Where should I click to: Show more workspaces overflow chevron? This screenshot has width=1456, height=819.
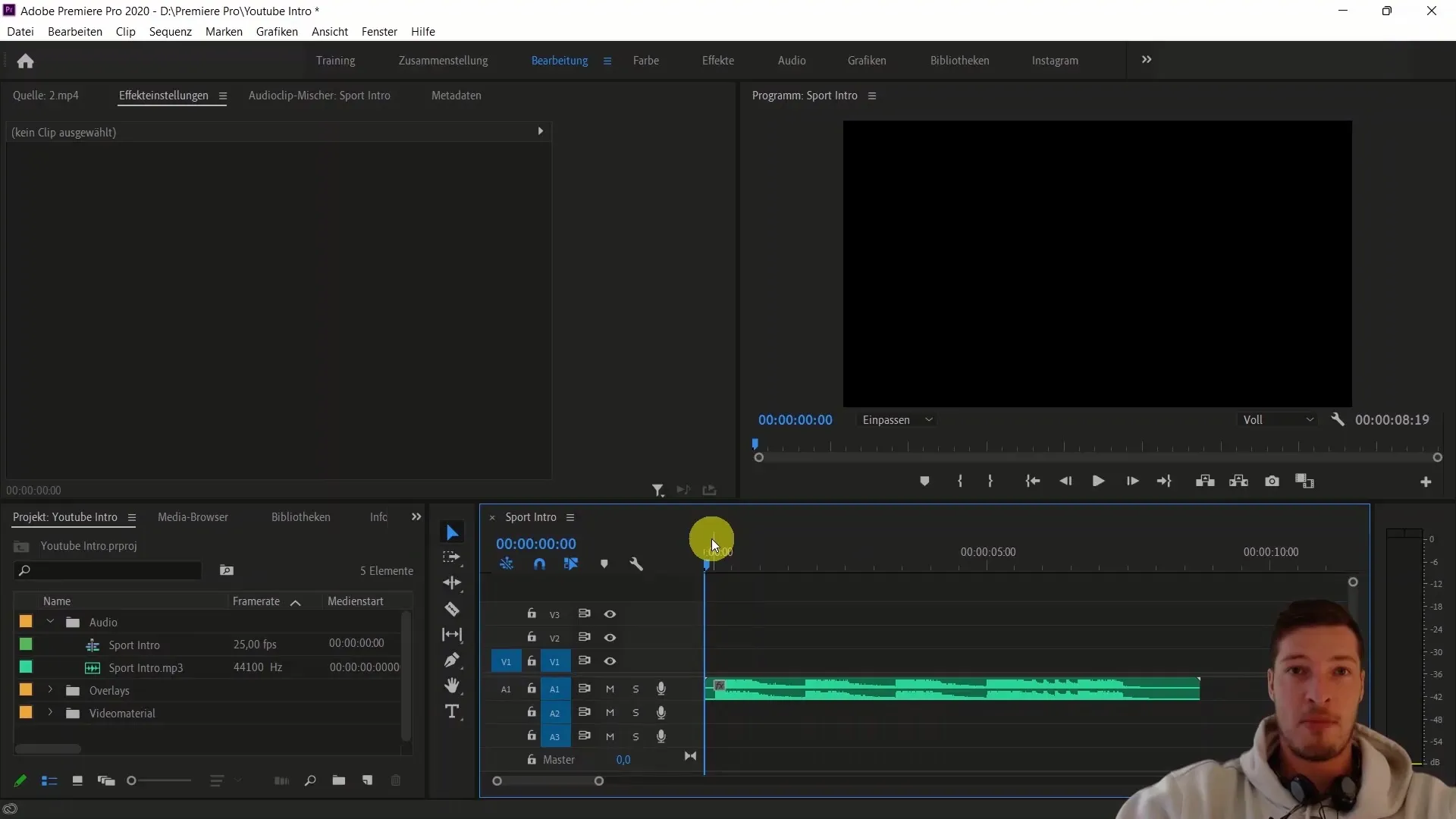pyautogui.click(x=1147, y=60)
